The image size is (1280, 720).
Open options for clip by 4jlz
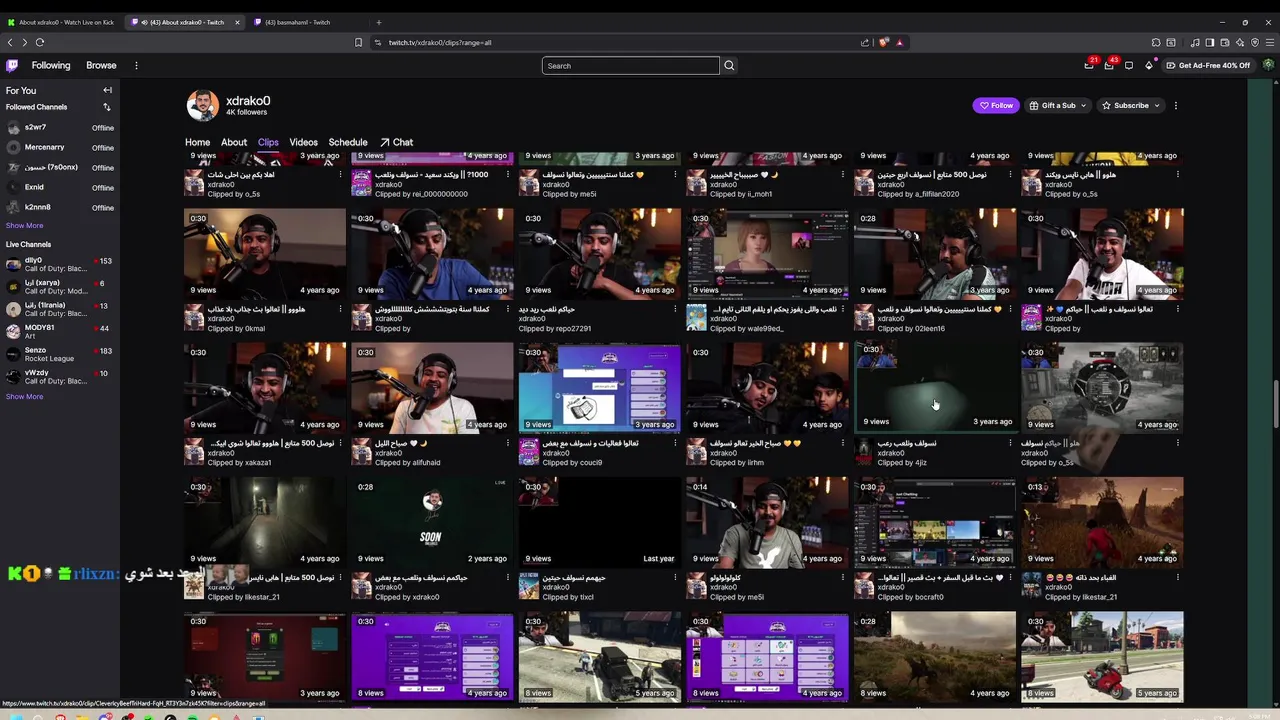pyautogui.click(x=1010, y=443)
